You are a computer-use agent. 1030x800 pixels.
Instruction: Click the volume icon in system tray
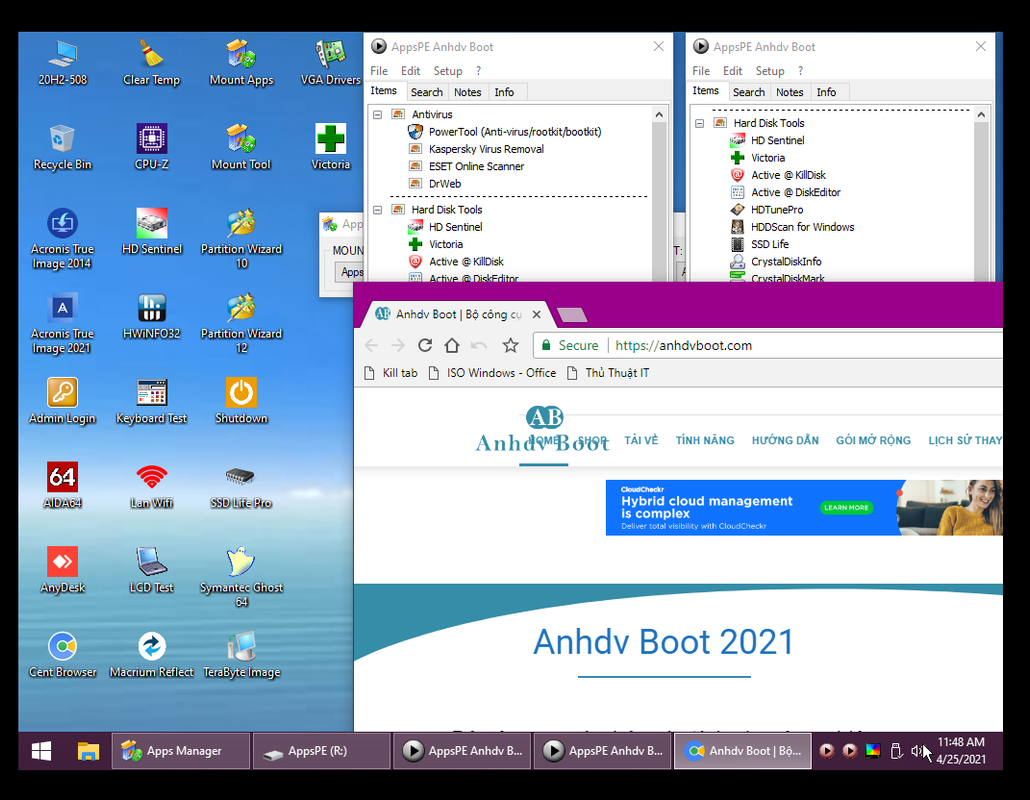(916, 751)
